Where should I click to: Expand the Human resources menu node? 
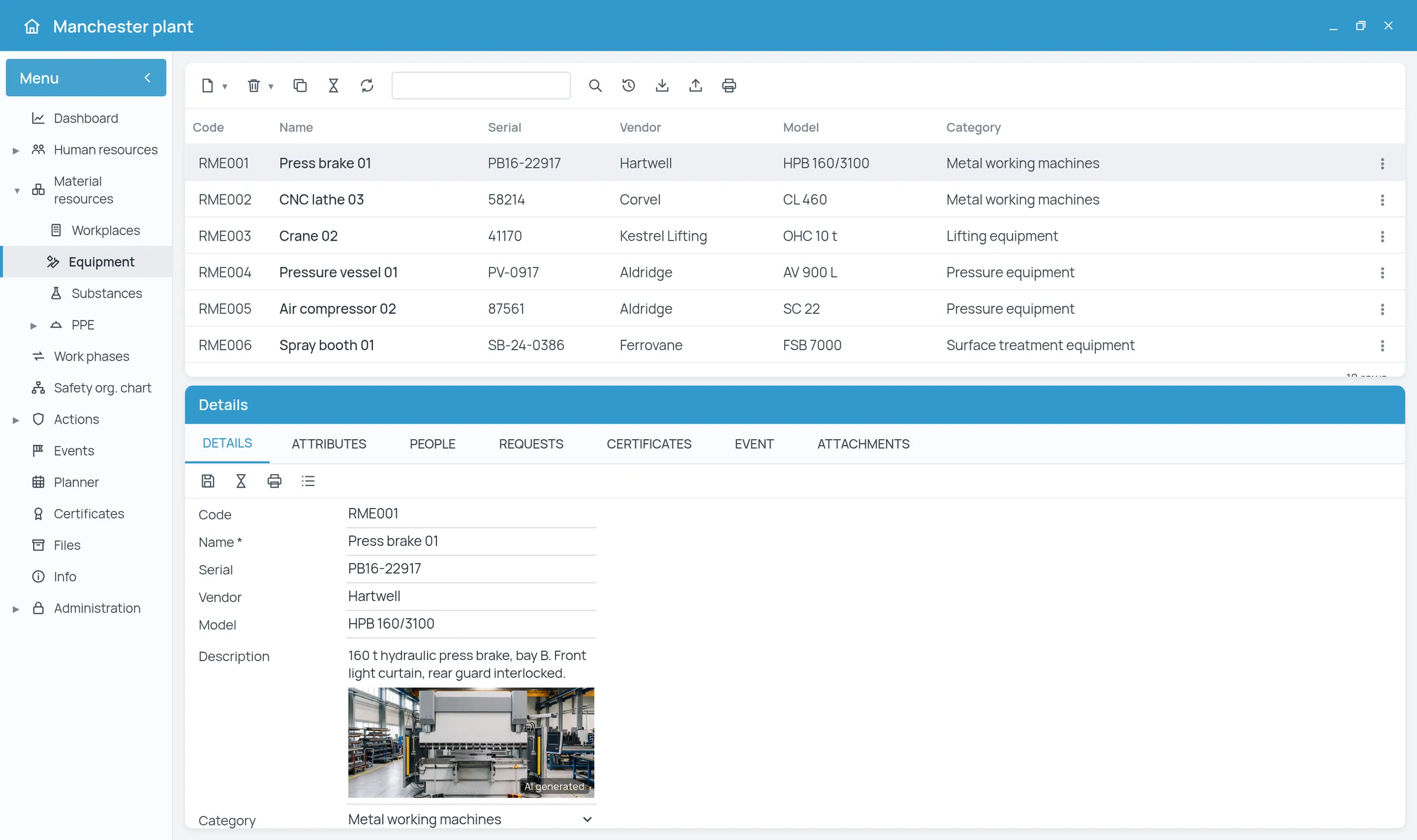[x=16, y=150]
